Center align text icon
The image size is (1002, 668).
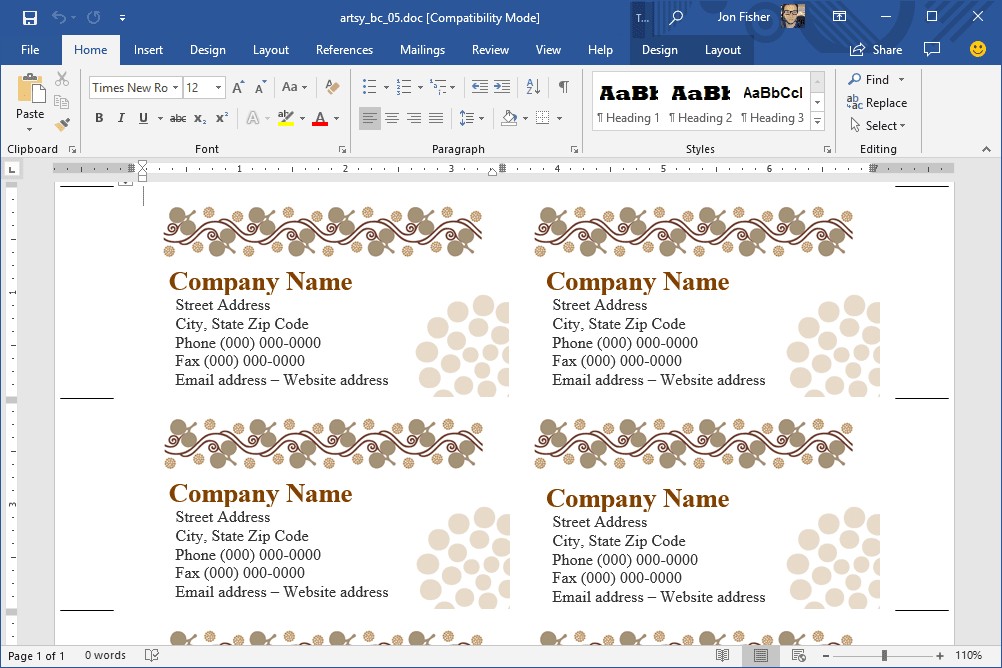[x=392, y=118]
